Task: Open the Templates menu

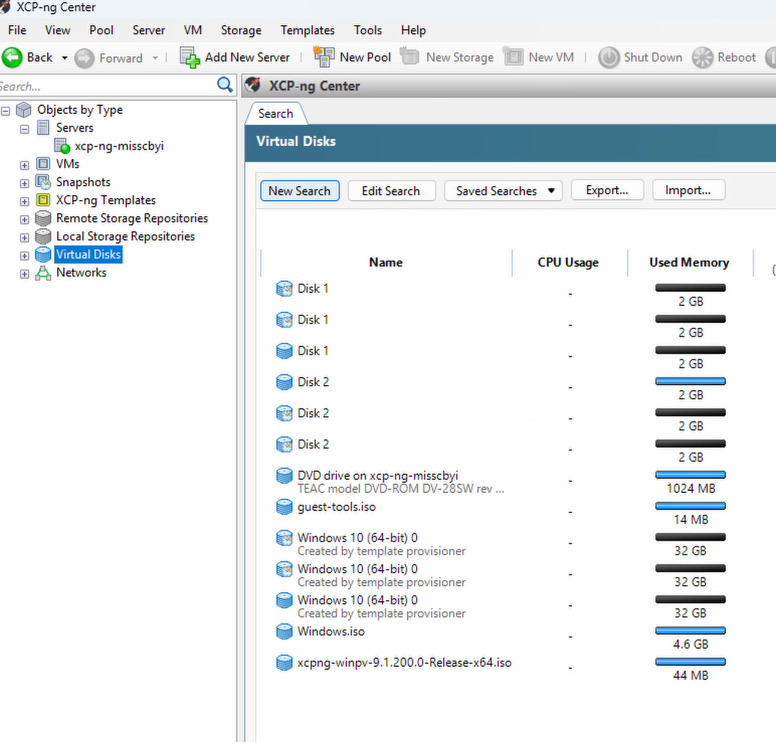Action: point(307,30)
